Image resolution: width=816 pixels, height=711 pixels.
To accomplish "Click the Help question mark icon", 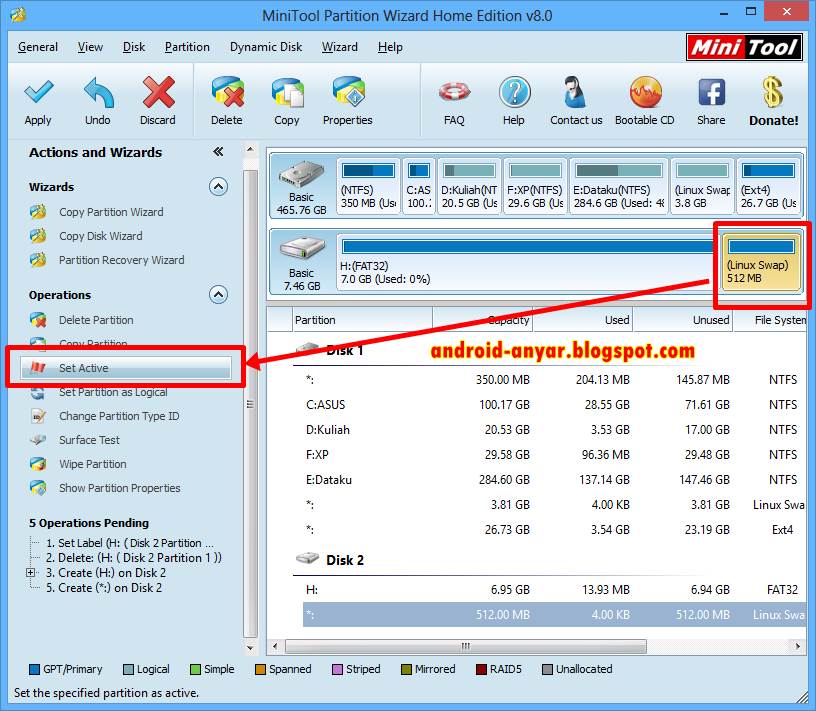I will (x=514, y=92).
